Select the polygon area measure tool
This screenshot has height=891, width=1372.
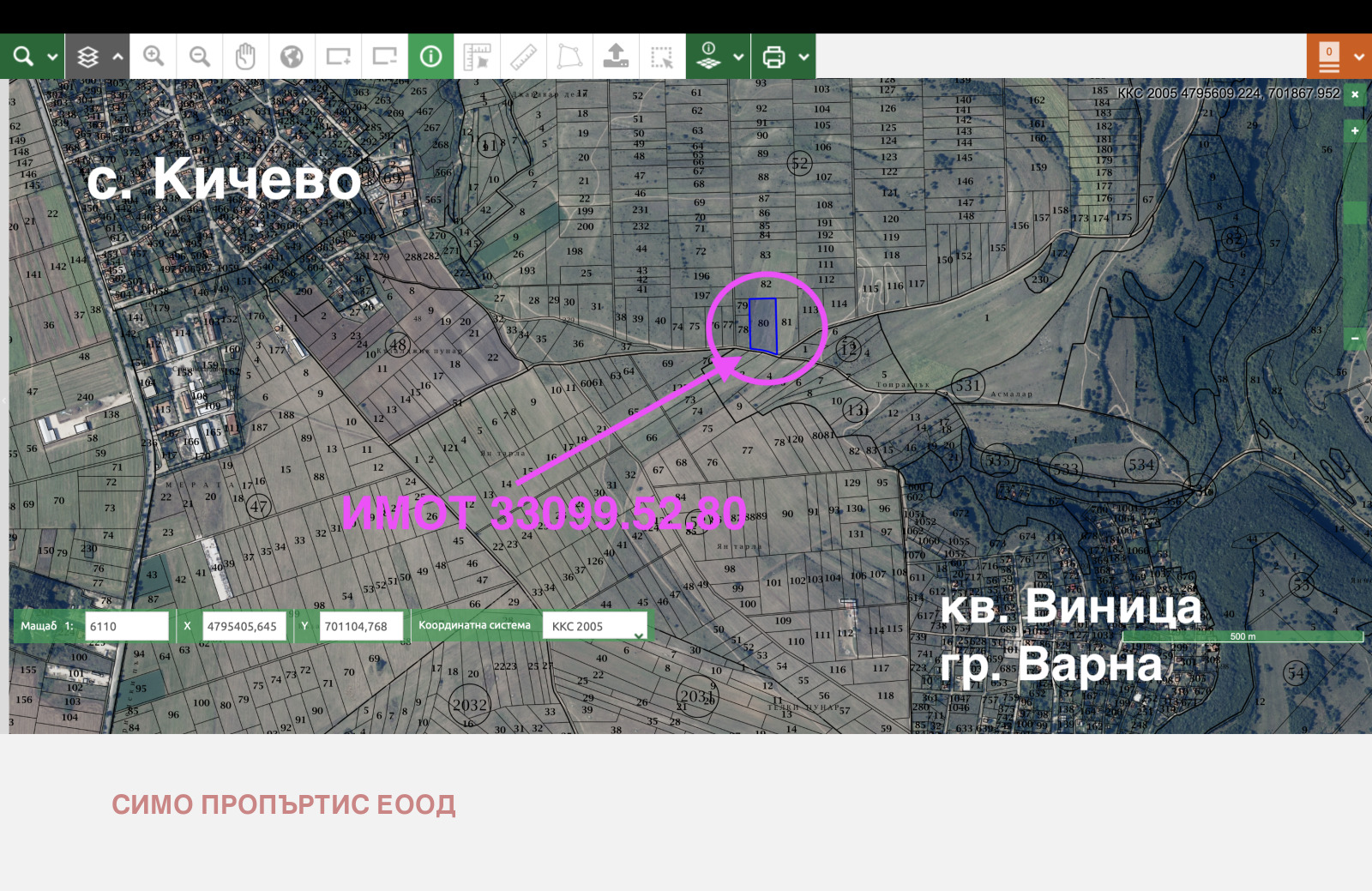click(x=569, y=57)
